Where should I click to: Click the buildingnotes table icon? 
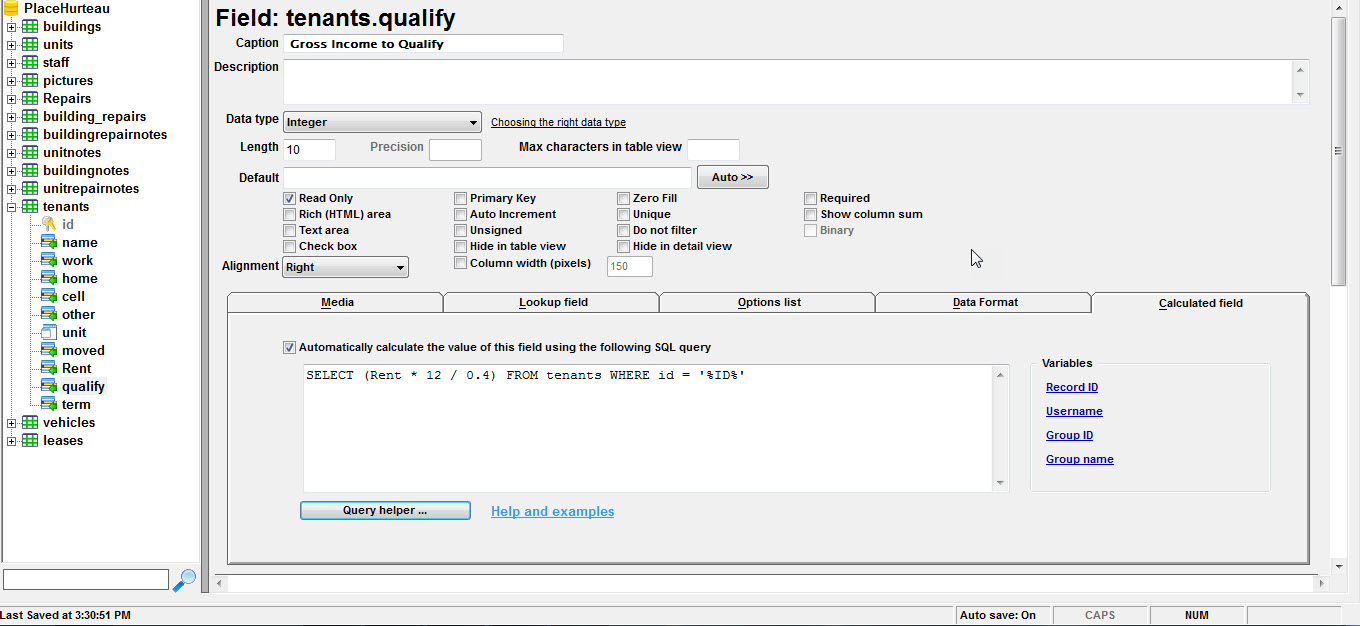30,171
